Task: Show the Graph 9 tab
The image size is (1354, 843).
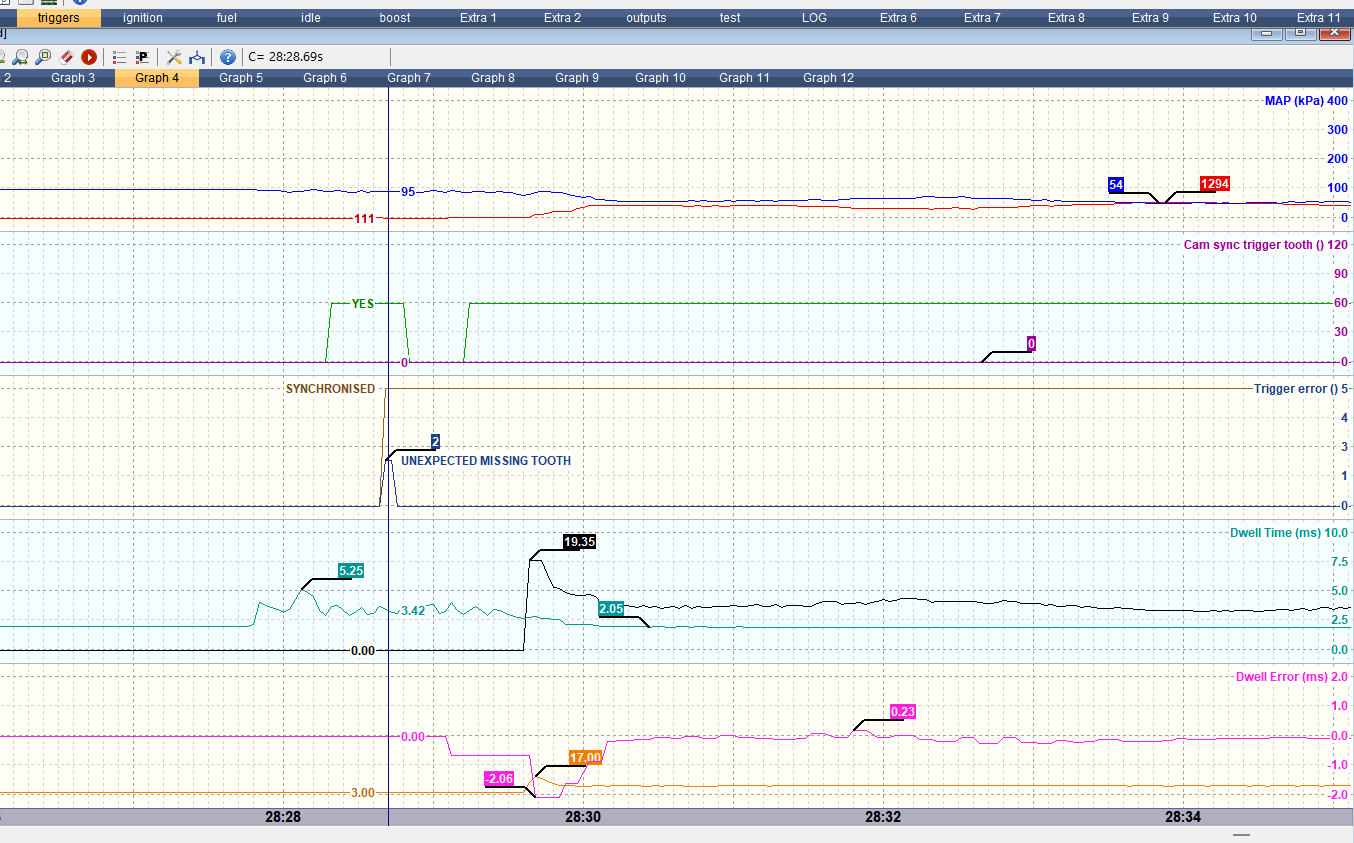Action: pos(577,78)
